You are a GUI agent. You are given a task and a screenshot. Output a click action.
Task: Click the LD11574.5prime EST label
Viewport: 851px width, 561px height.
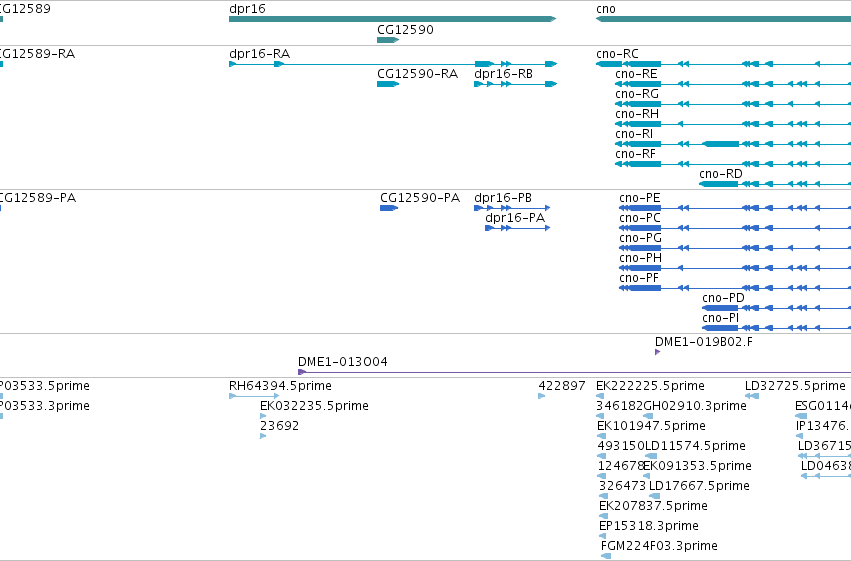[695, 446]
